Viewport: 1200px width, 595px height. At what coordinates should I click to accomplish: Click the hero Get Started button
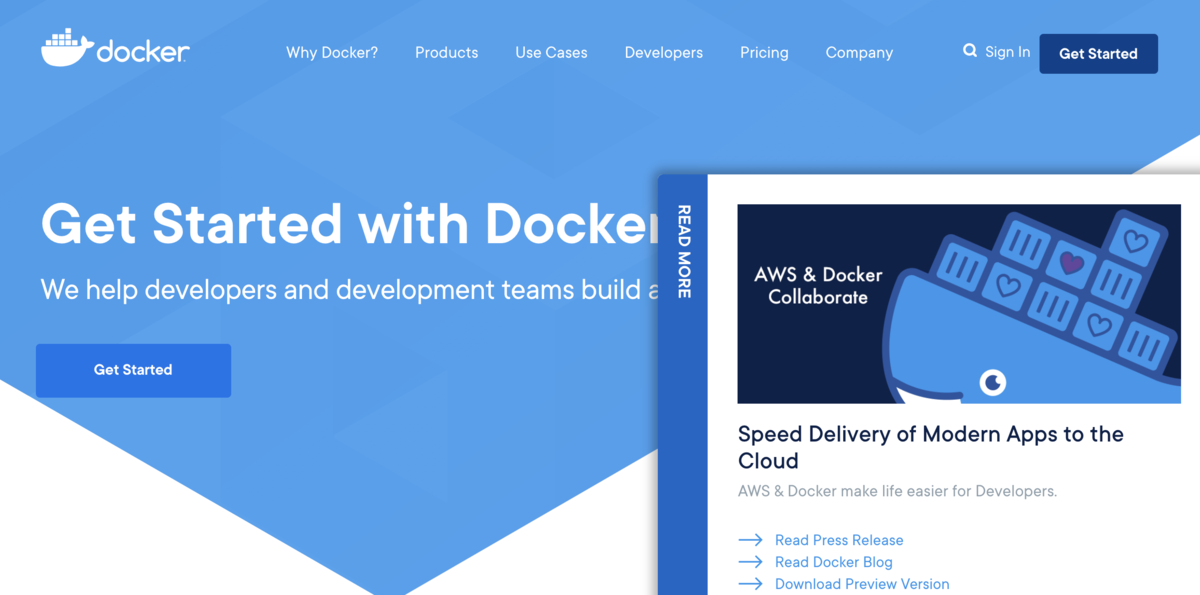pos(133,370)
